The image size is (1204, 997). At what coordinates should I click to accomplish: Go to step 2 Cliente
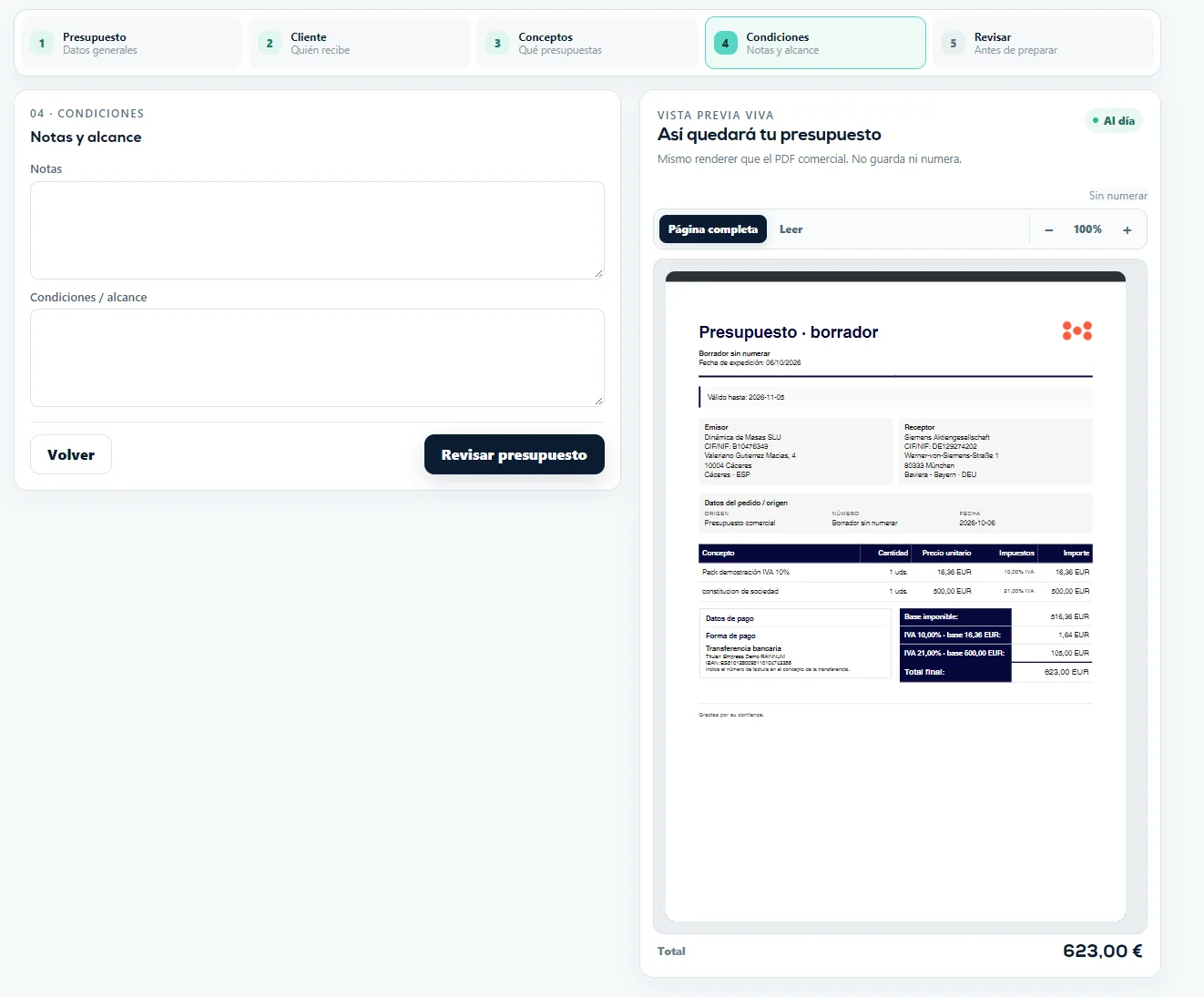pos(360,43)
